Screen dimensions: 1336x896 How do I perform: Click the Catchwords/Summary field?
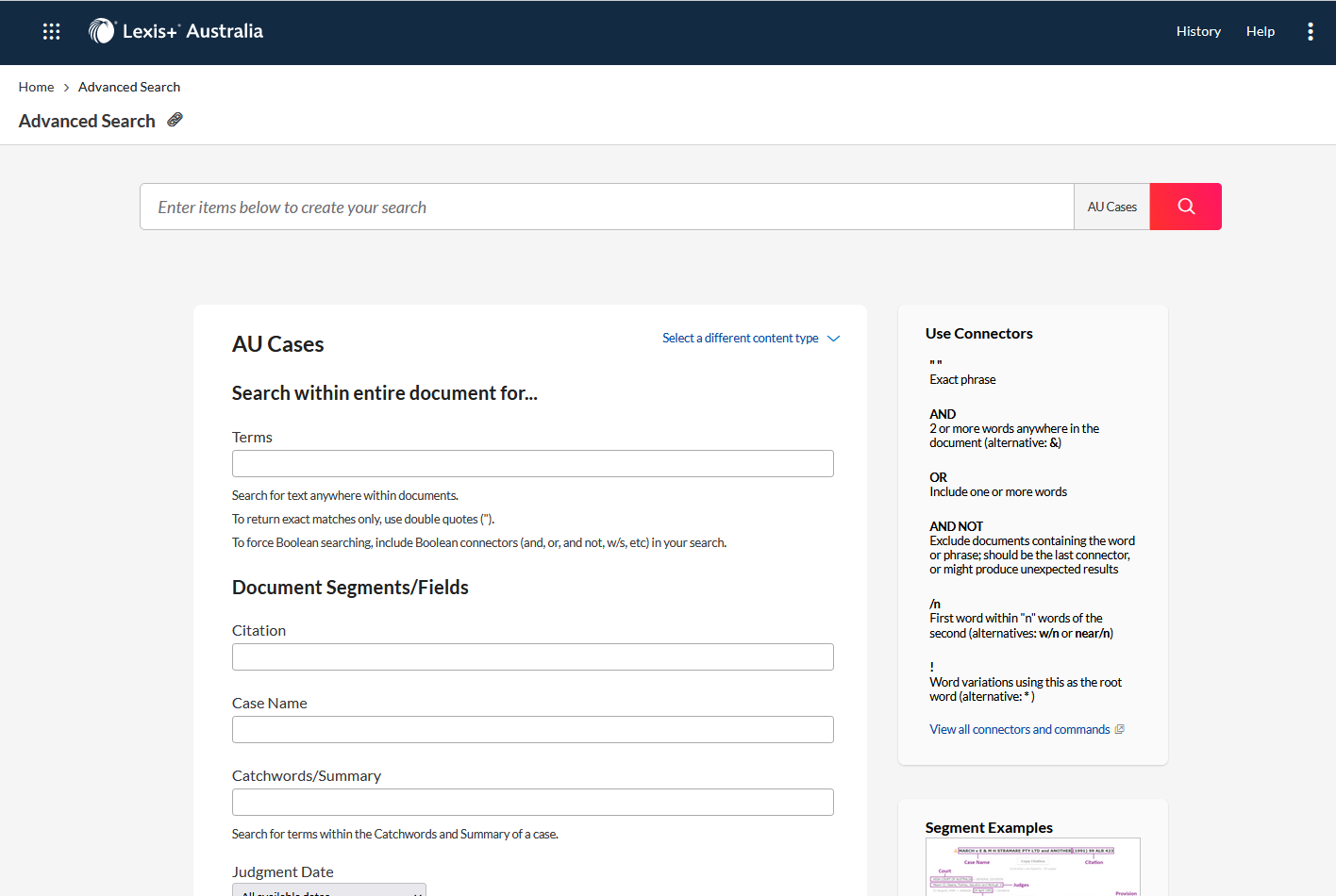[x=532, y=802]
